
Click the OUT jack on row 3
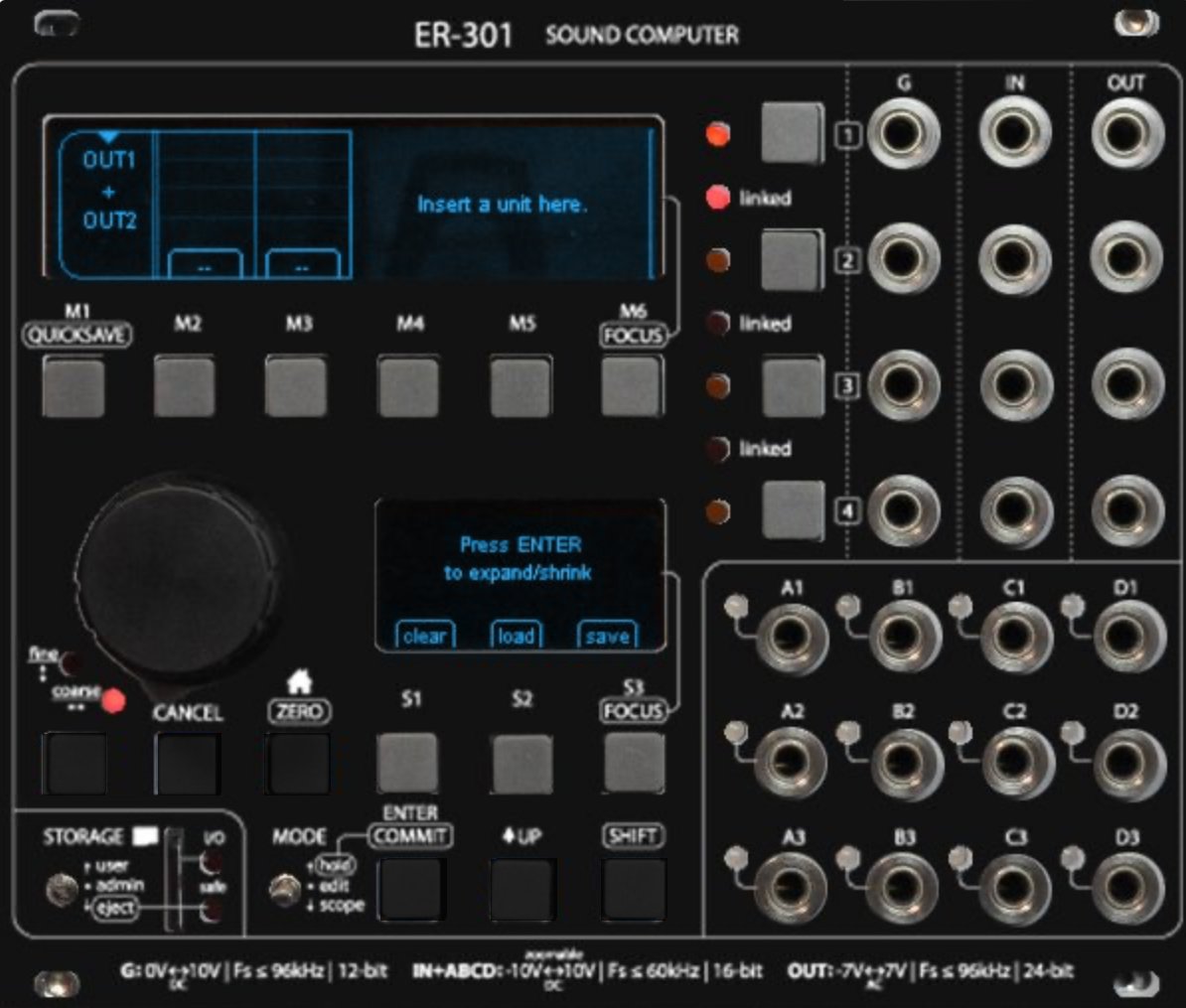pyautogui.click(x=1126, y=385)
